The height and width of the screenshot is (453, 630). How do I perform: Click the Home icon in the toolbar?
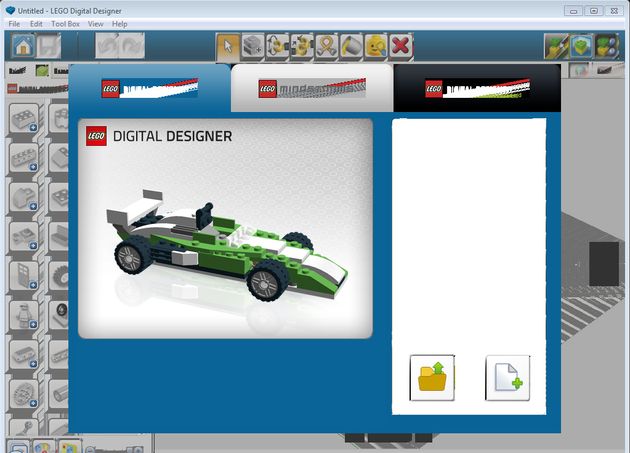coord(23,45)
